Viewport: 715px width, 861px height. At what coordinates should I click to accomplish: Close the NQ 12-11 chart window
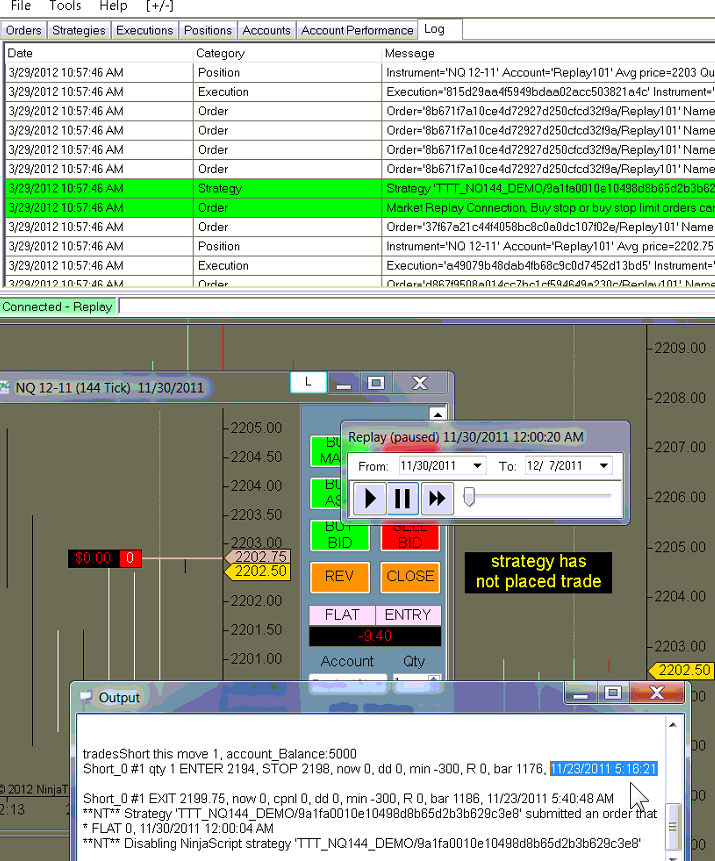pyautogui.click(x=420, y=383)
